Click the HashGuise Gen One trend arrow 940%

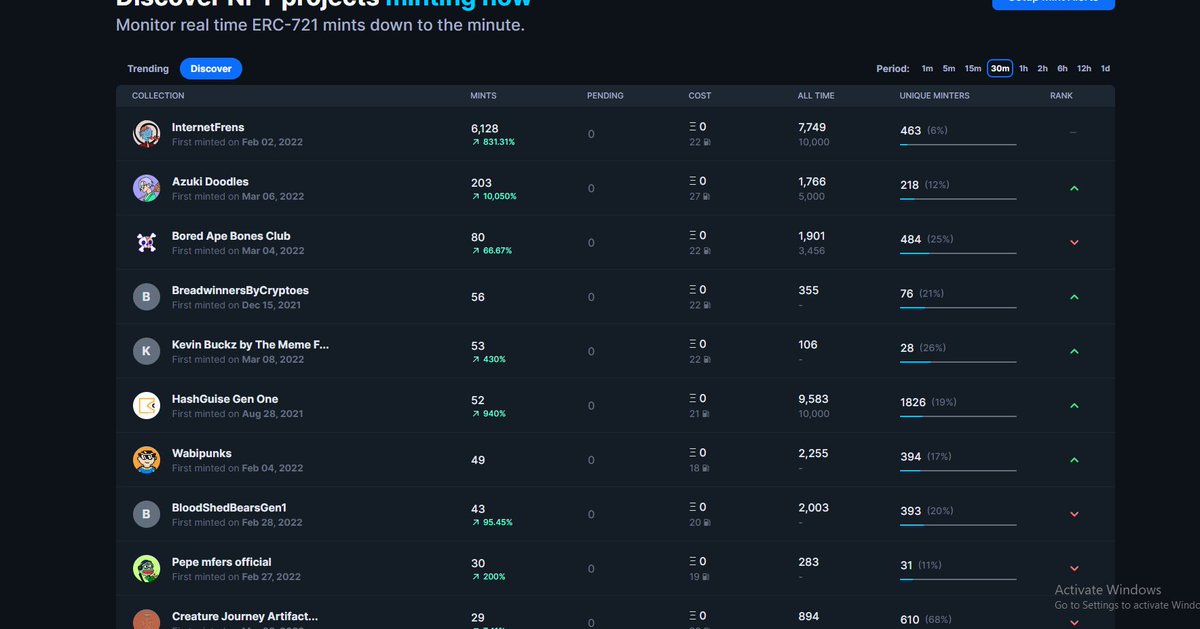coord(475,413)
